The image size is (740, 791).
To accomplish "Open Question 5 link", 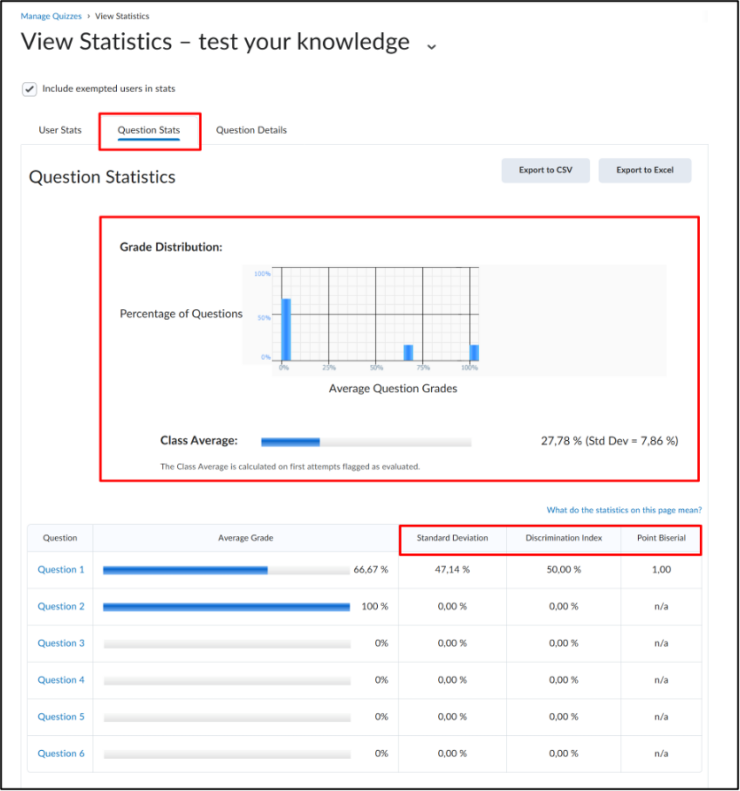I will click(61, 717).
